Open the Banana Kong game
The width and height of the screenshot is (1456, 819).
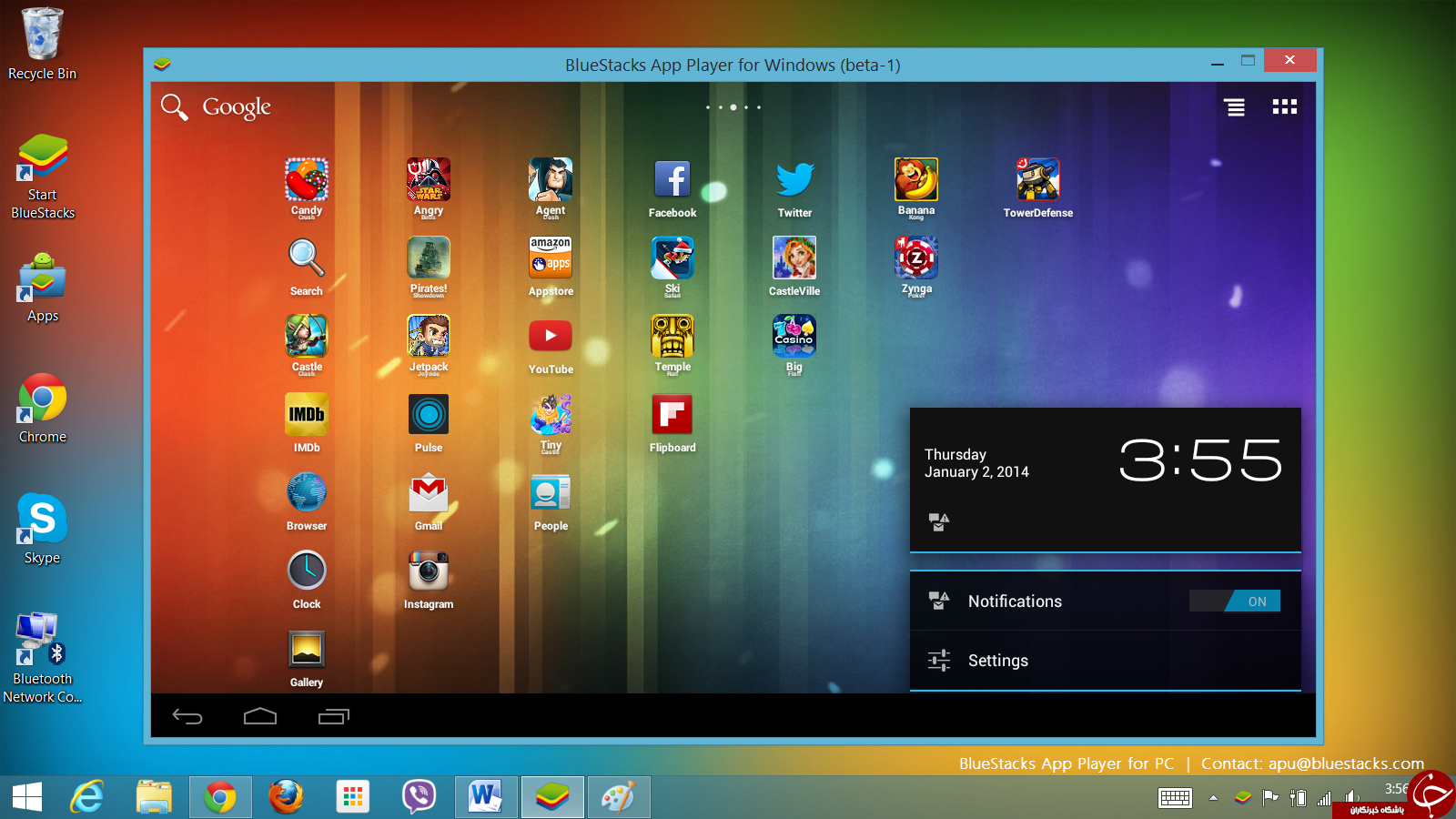916,180
